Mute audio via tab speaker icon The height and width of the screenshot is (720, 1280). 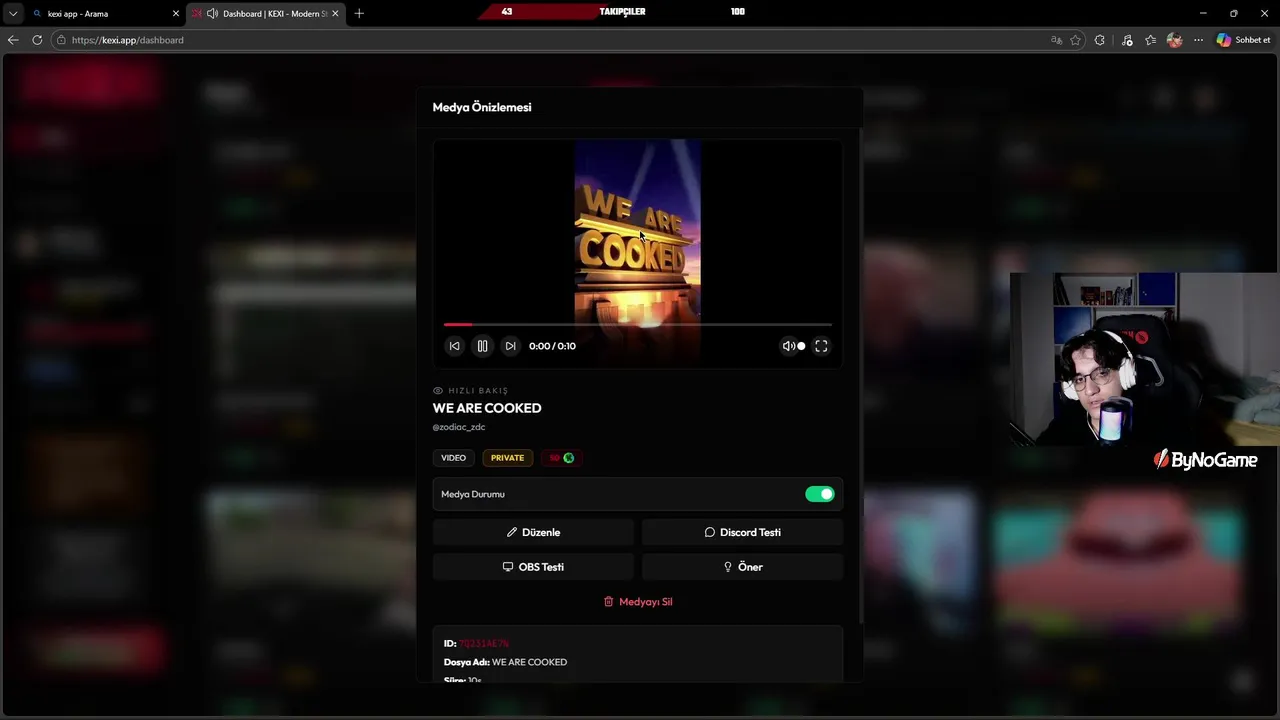click(x=212, y=14)
